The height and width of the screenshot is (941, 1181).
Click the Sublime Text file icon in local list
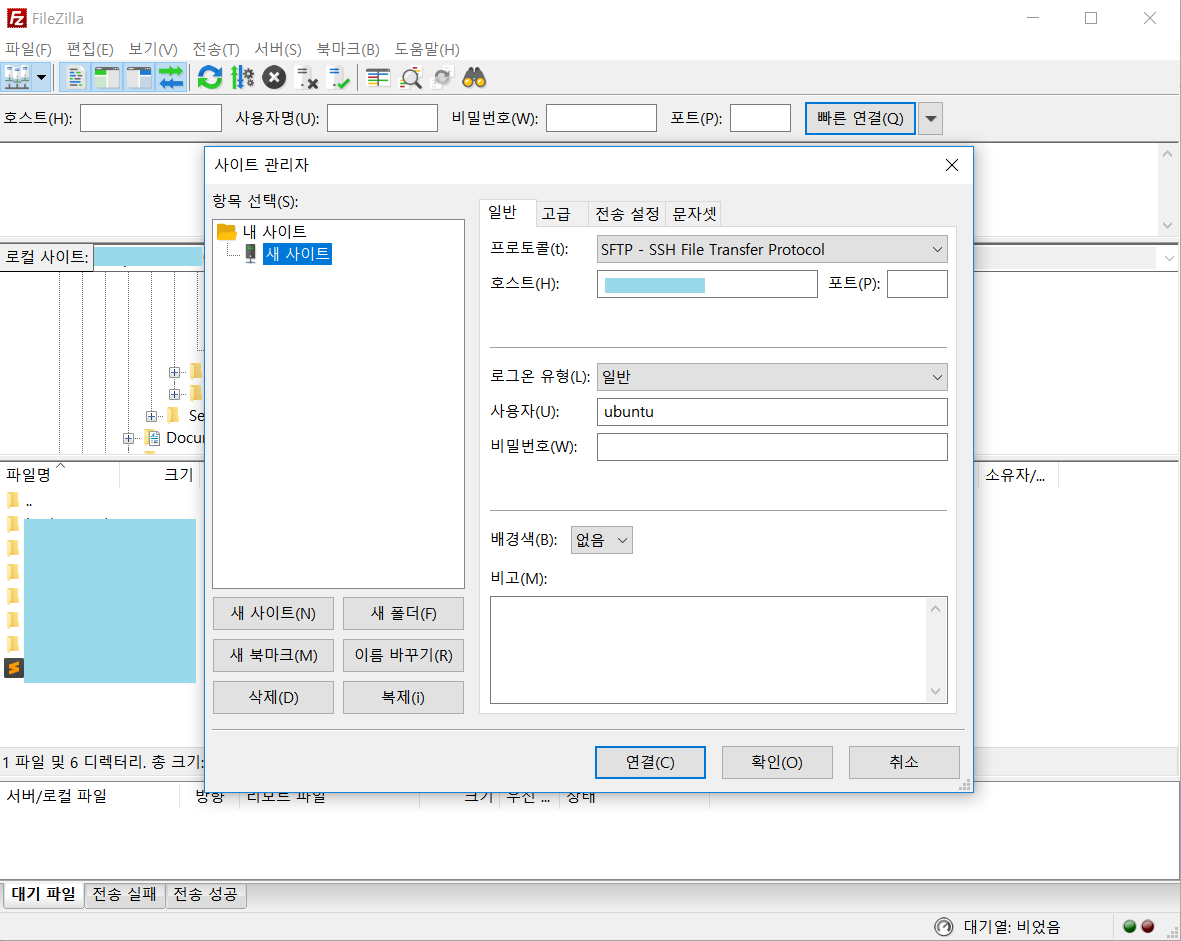14,668
